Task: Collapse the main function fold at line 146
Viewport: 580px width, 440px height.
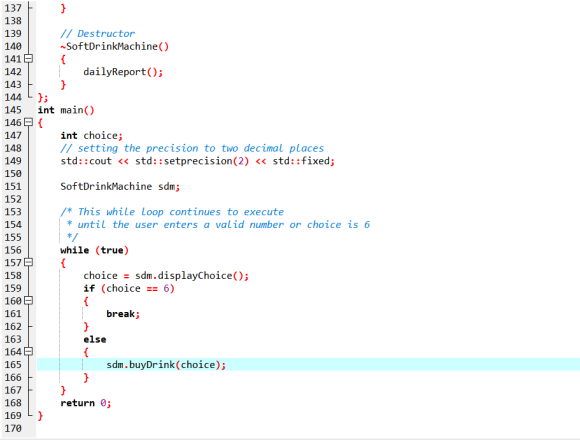Action: tap(28, 122)
